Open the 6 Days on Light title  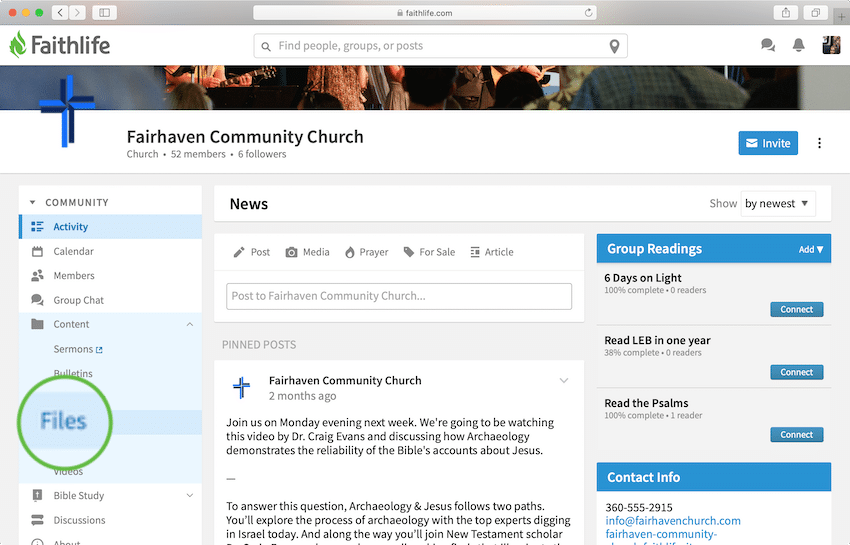tap(643, 278)
